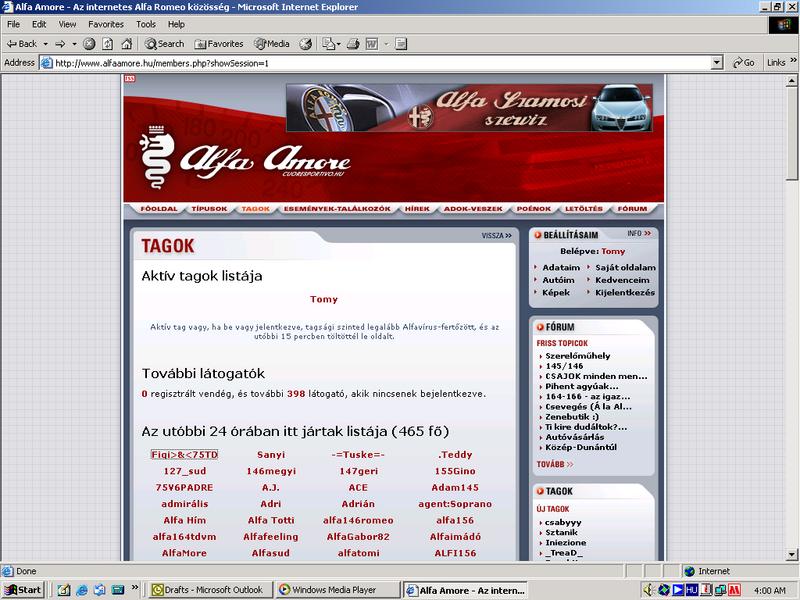
Task: Click the Windows Start button
Action: [23, 590]
